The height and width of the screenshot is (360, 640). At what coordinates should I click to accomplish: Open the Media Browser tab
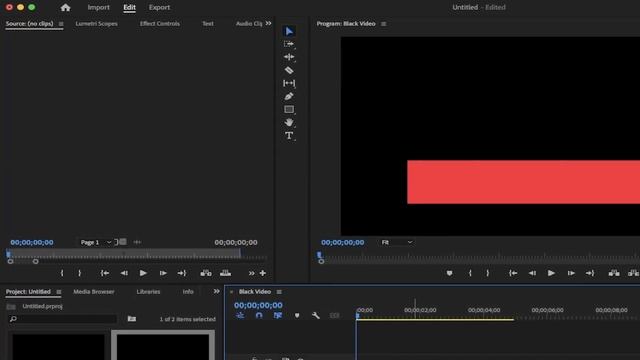pos(94,292)
